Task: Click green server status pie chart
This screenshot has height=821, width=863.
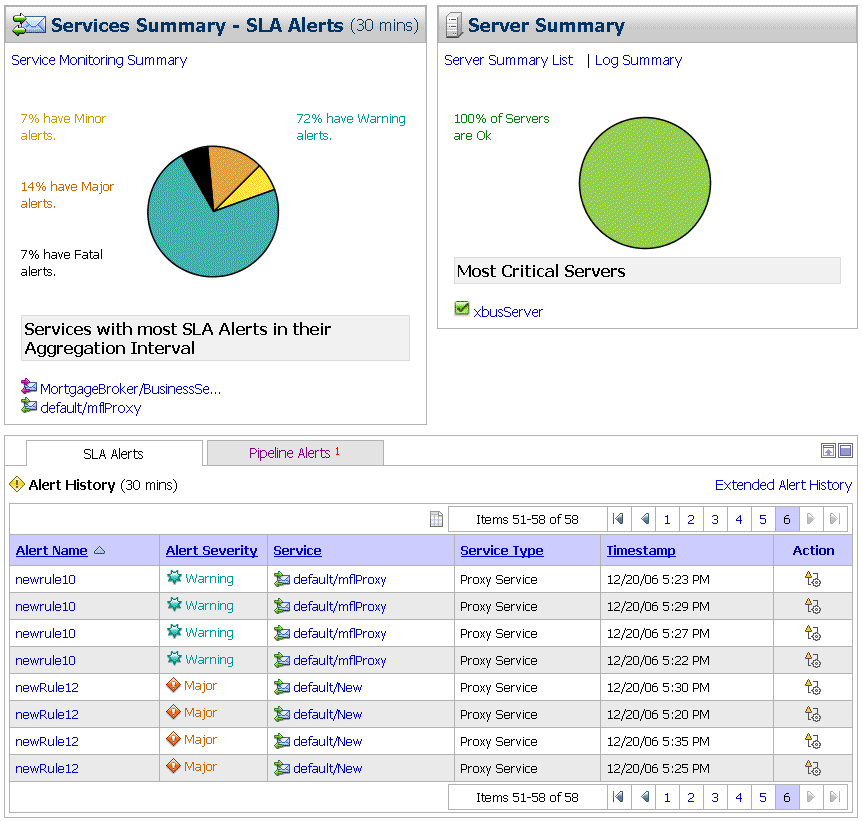Action: [x=645, y=183]
